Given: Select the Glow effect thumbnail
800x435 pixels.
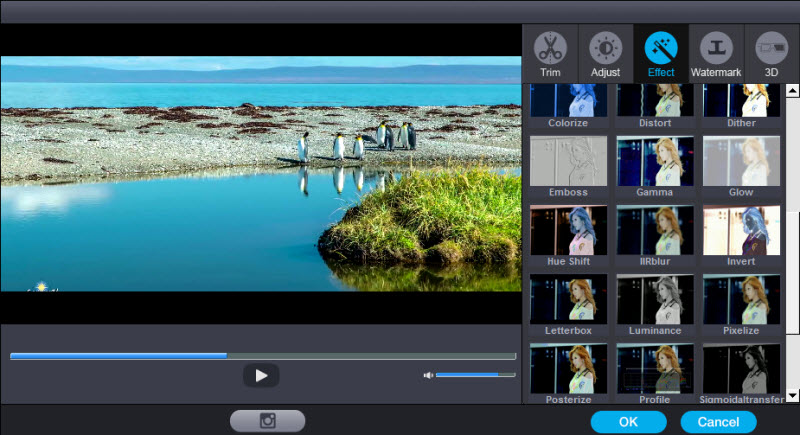Looking at the screenshot, I should click(741, 160).
